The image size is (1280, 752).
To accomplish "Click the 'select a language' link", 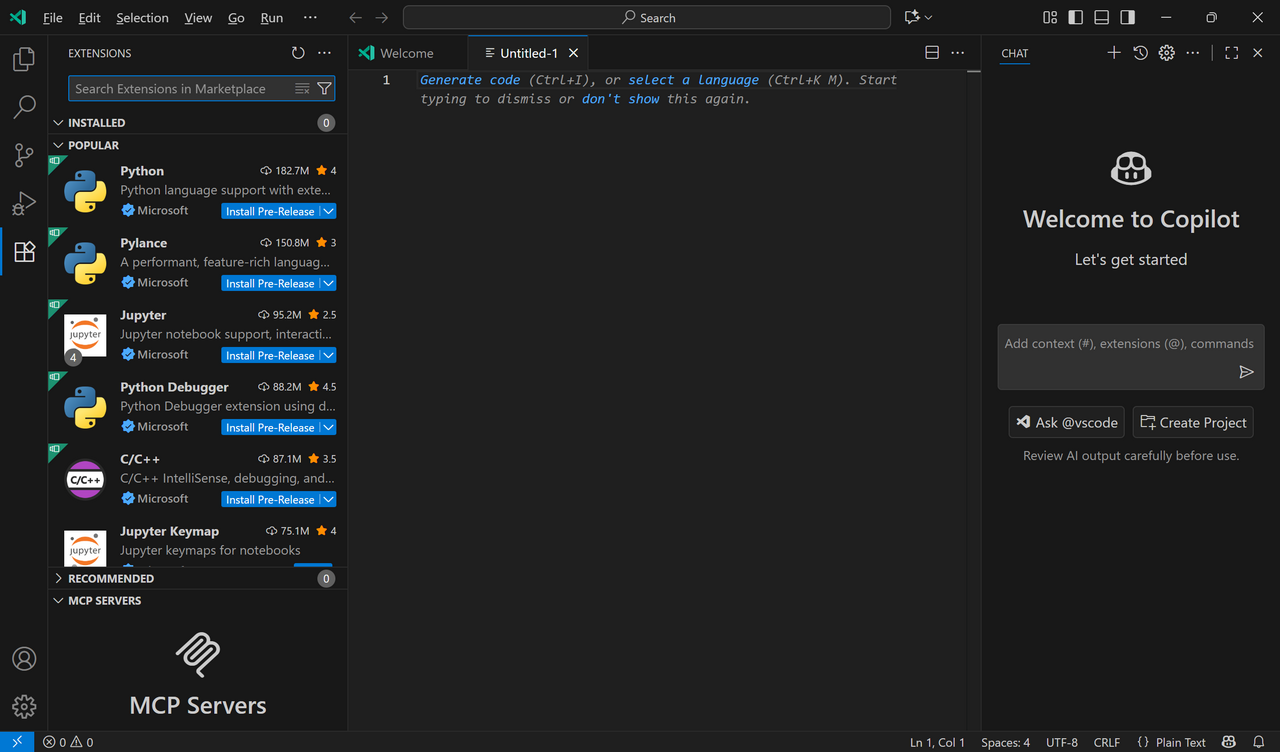I will [x=694, y=80].
